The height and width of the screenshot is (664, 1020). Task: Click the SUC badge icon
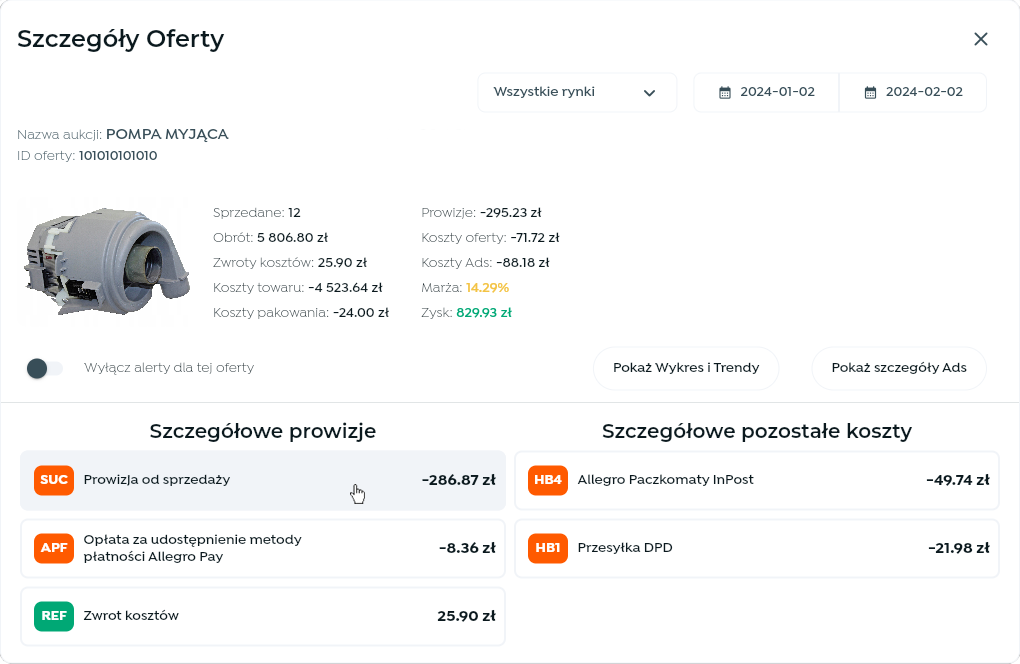pyautogui.click(x=54, y=480)
